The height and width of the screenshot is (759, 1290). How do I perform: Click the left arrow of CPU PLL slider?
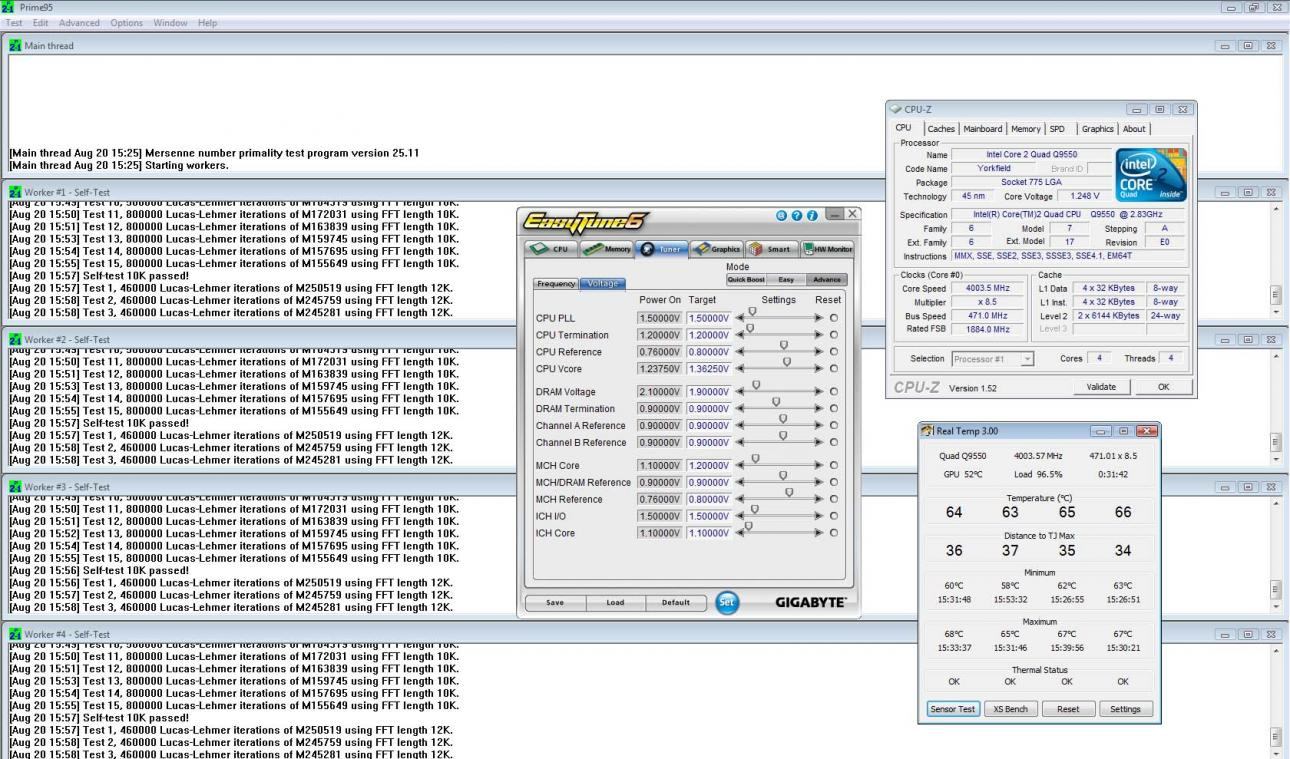coord(739,318)
